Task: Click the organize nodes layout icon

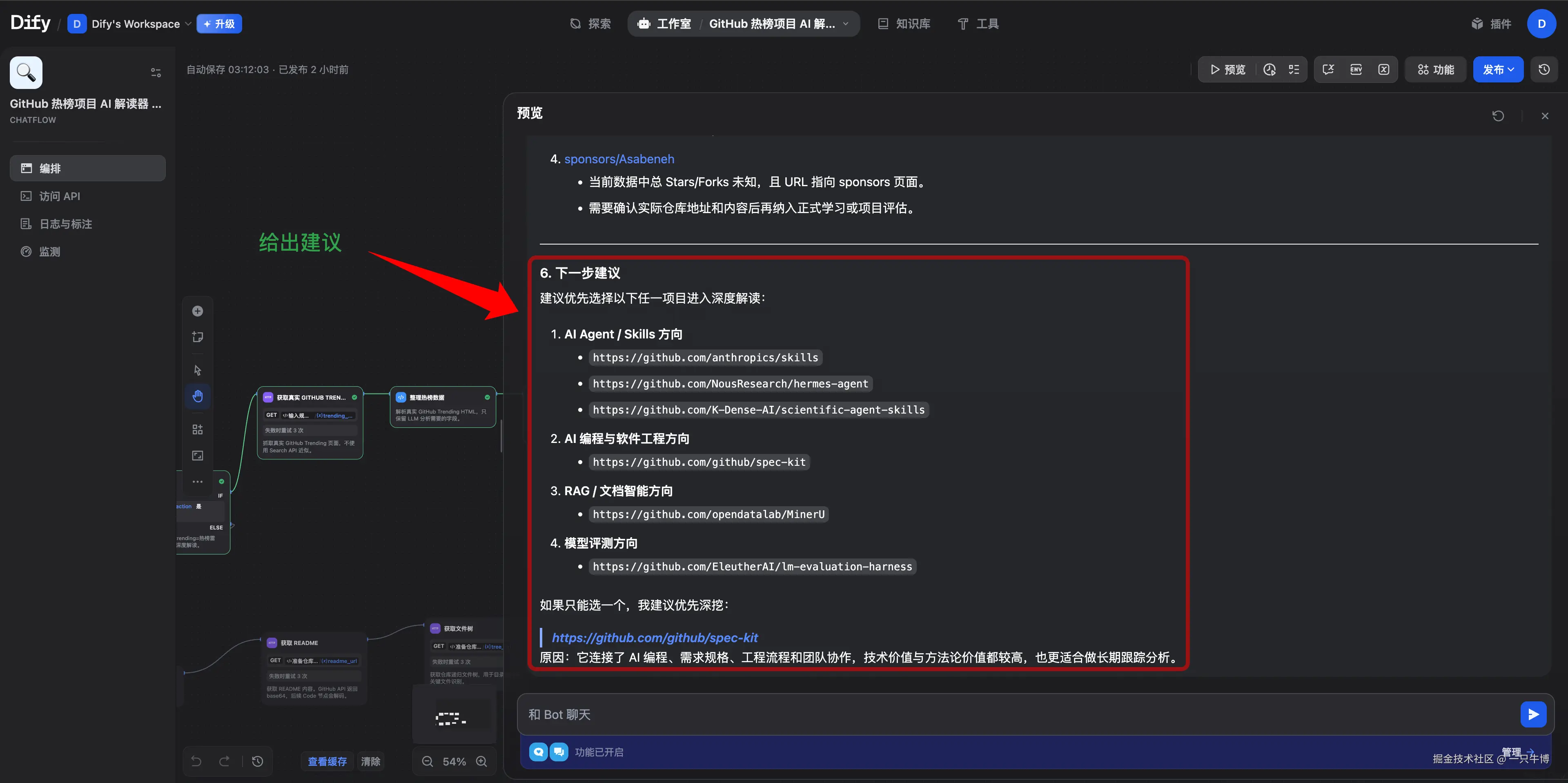Action: 197,429
